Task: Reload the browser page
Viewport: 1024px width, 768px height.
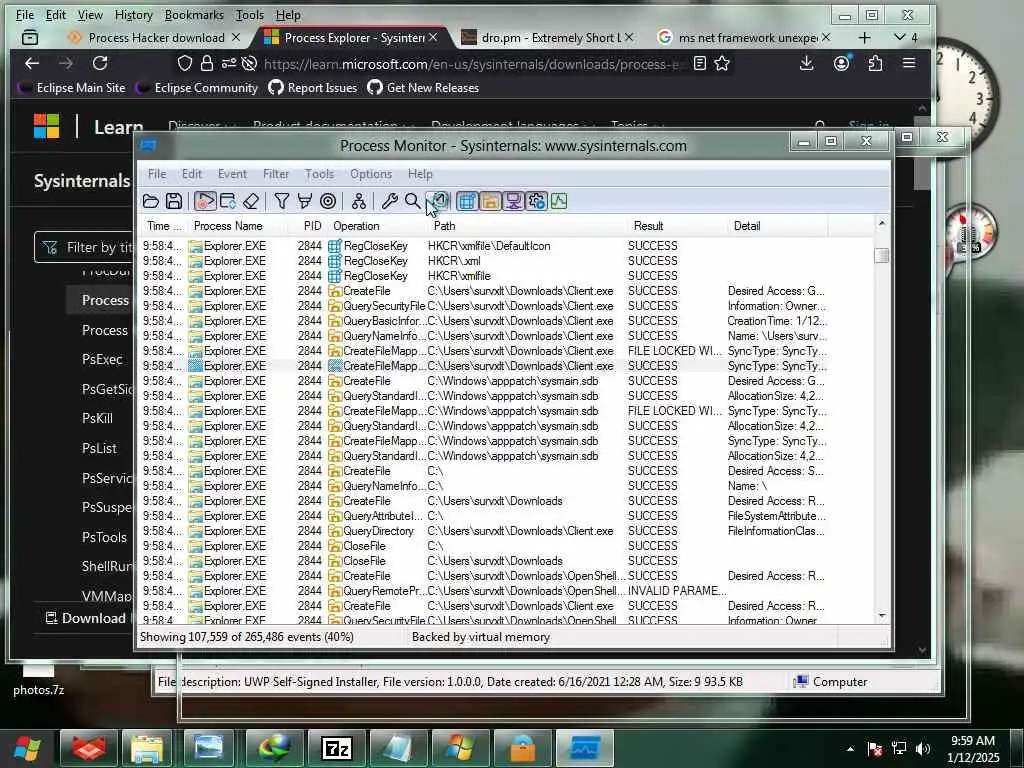Action: point(100,63)
